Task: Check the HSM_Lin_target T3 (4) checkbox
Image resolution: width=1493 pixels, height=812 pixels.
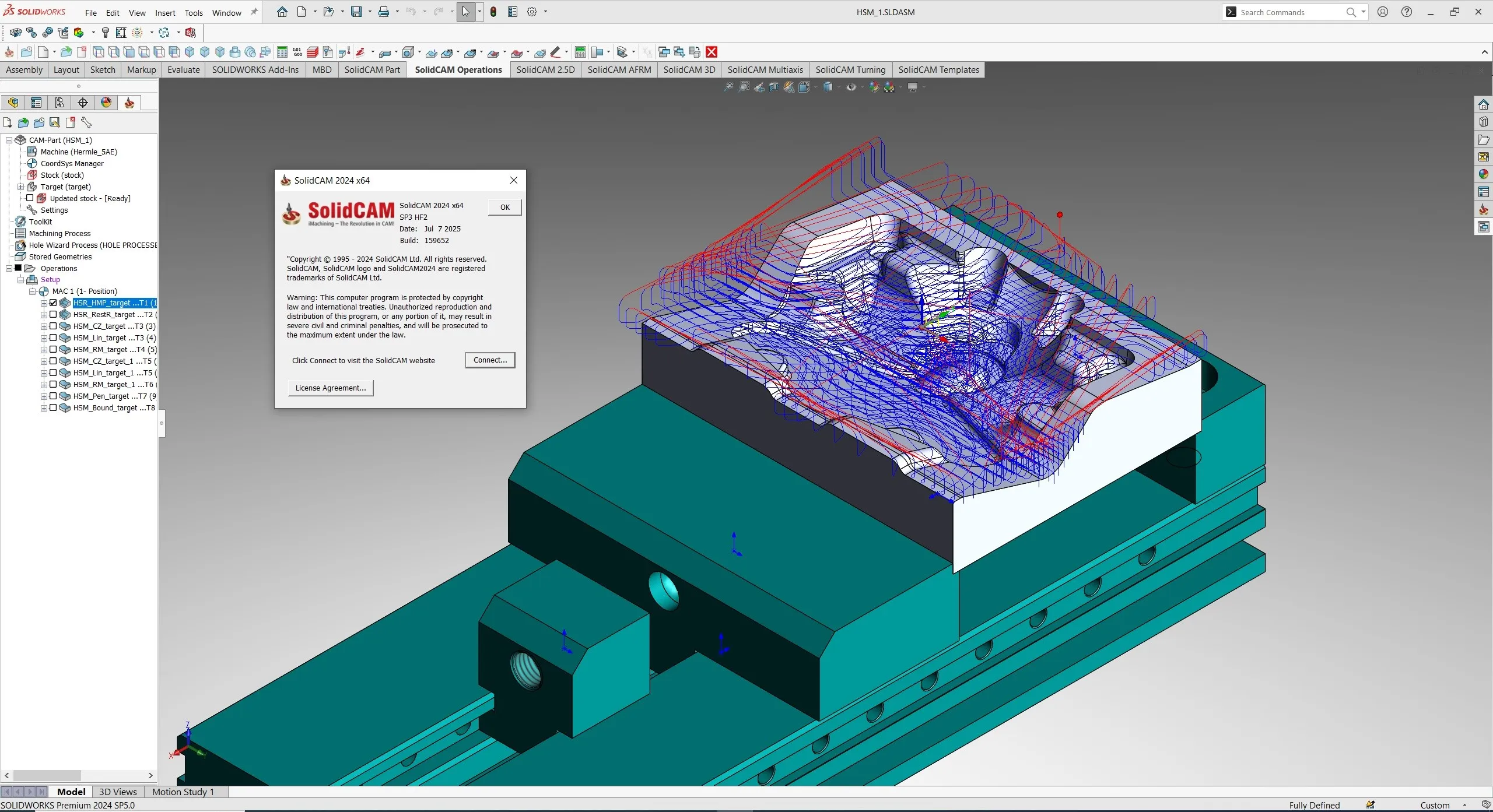Action: coord(53,338)
